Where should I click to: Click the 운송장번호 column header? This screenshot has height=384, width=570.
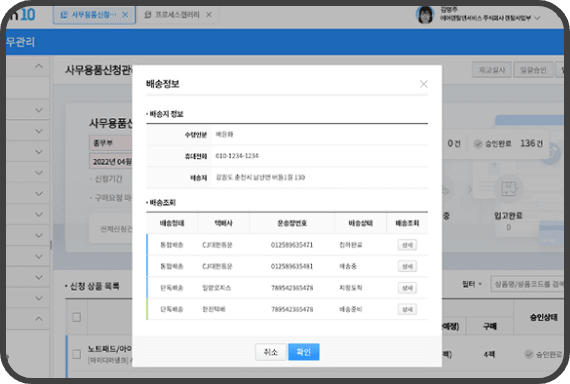[292, 223]
